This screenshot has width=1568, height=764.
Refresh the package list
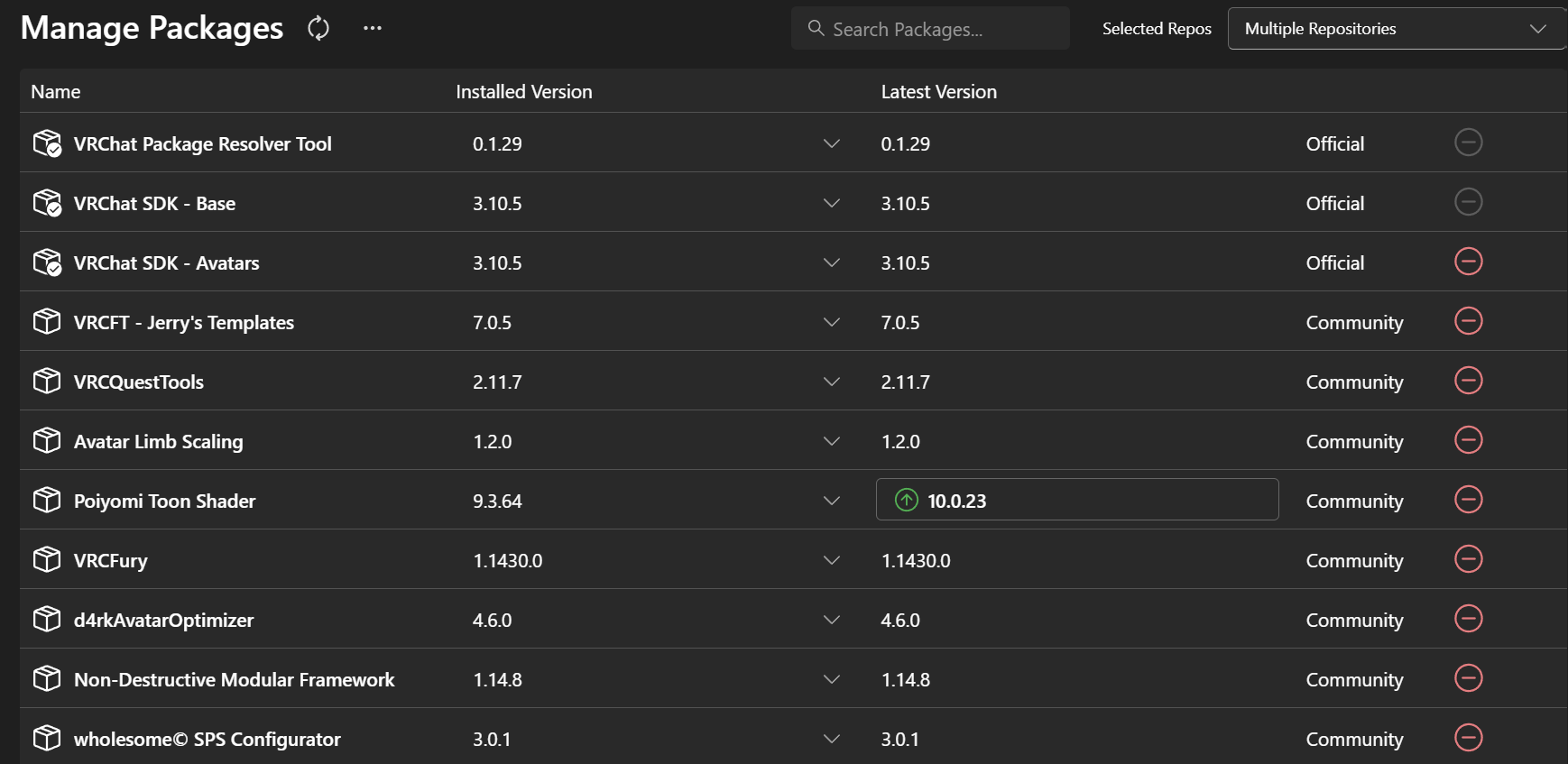(318, 29)
